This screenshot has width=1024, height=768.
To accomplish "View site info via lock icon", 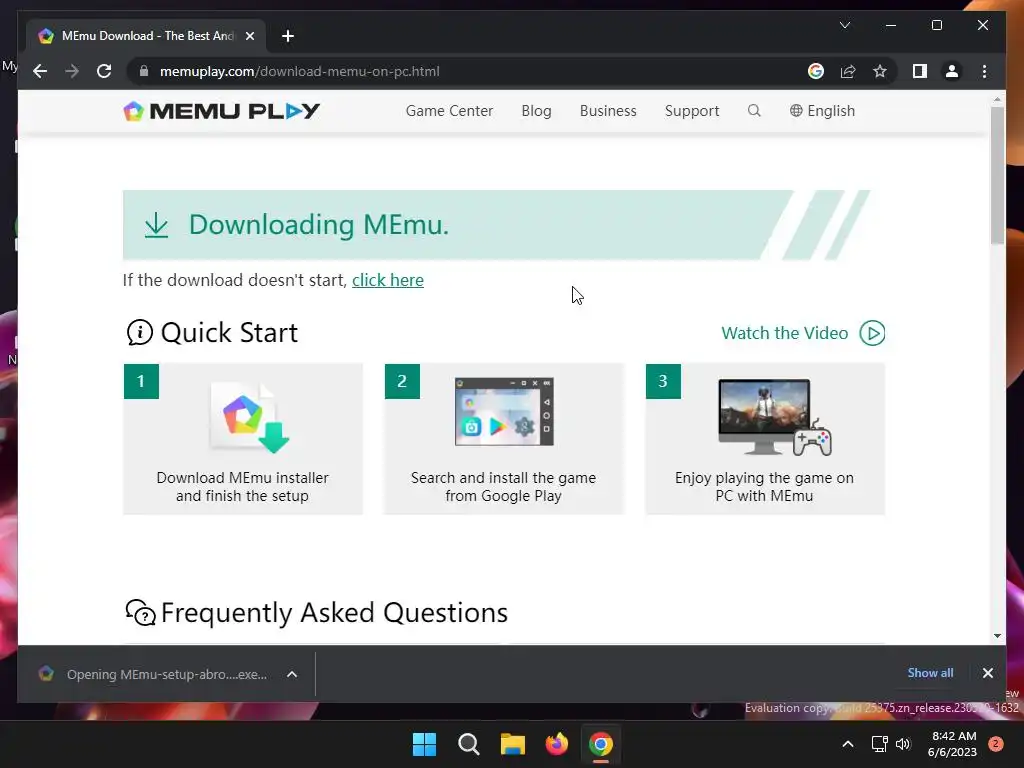I will point(144,71).
